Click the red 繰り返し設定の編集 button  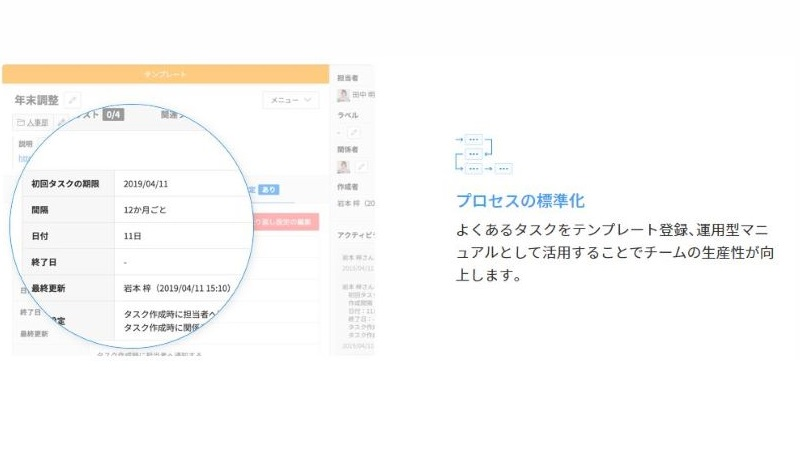[290, 222]
